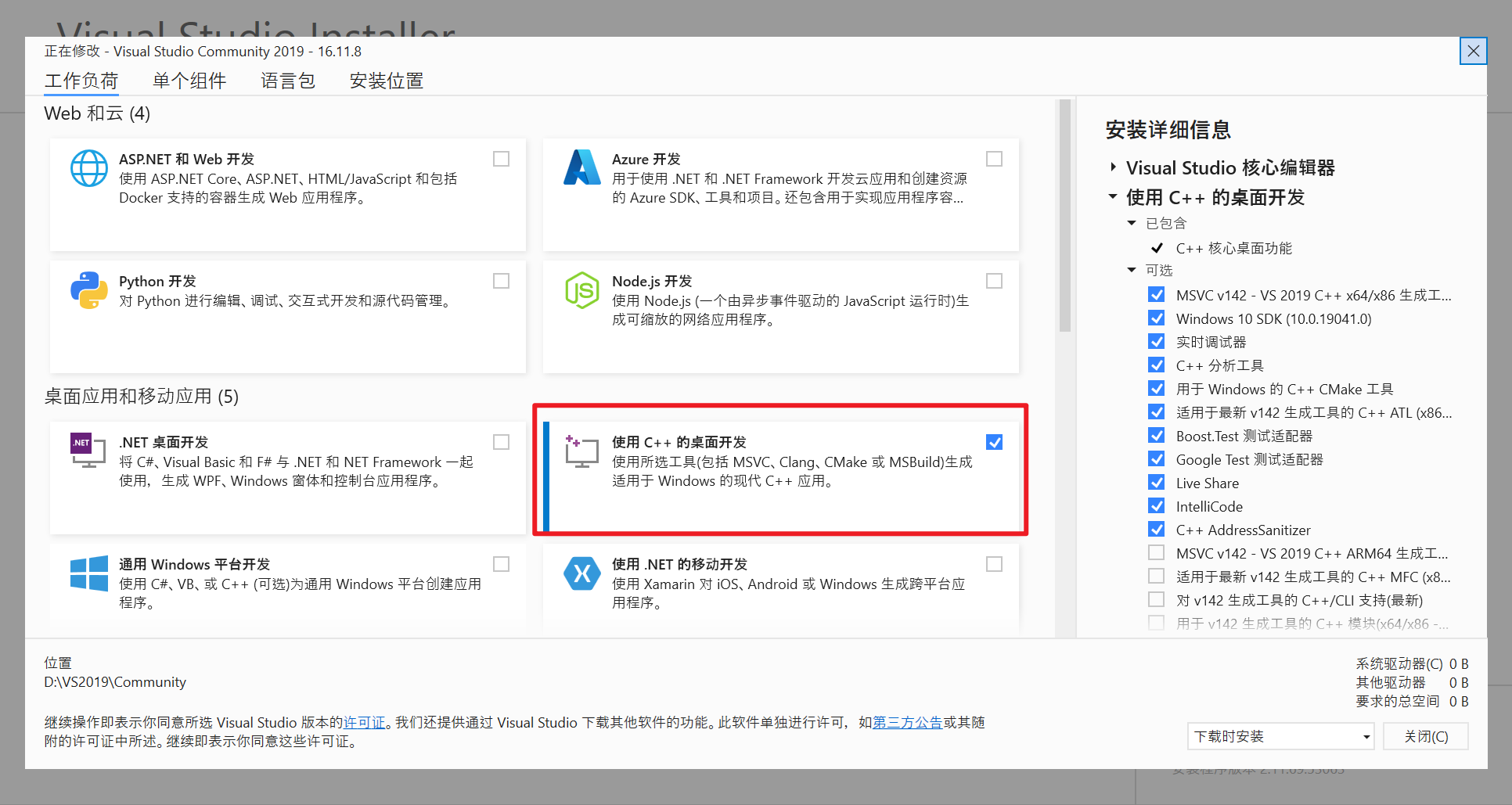Uncheck the 使用 C++ 的桌面开发 workload checkbox
1512x805 pixels.
tap(995, 442)
